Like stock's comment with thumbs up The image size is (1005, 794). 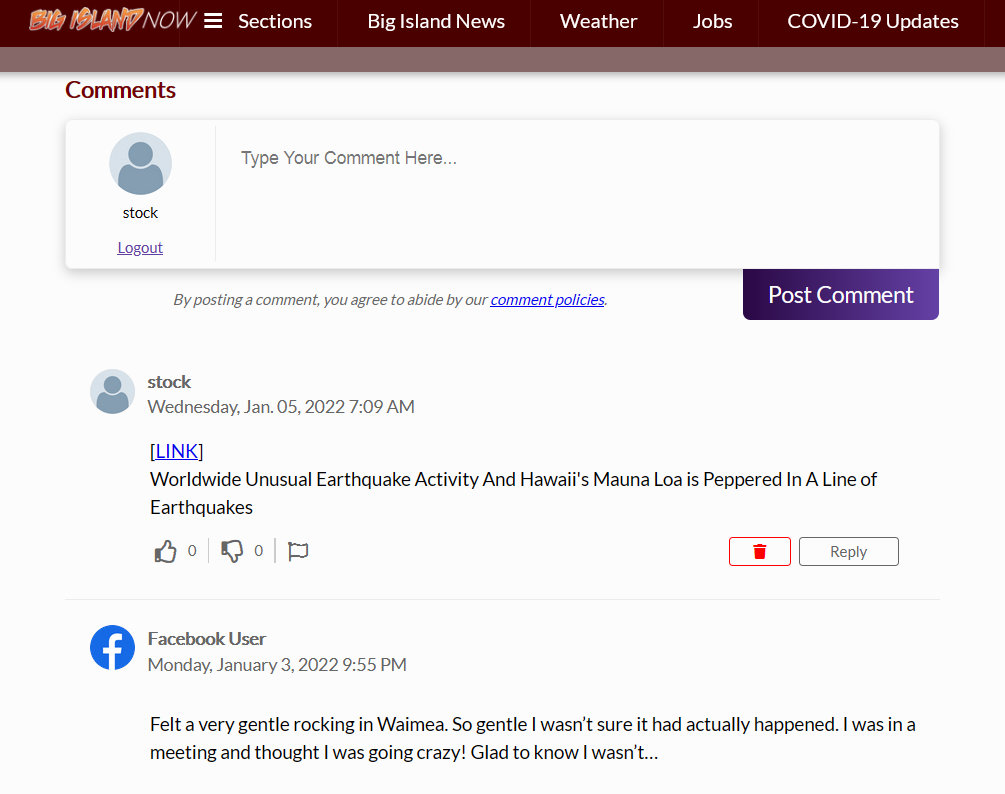click(165, 551)
